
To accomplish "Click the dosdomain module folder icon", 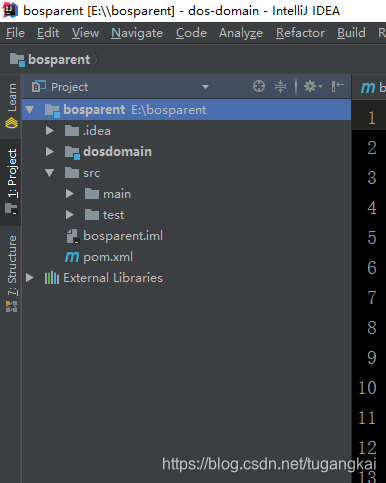I will tap(72, 152).
